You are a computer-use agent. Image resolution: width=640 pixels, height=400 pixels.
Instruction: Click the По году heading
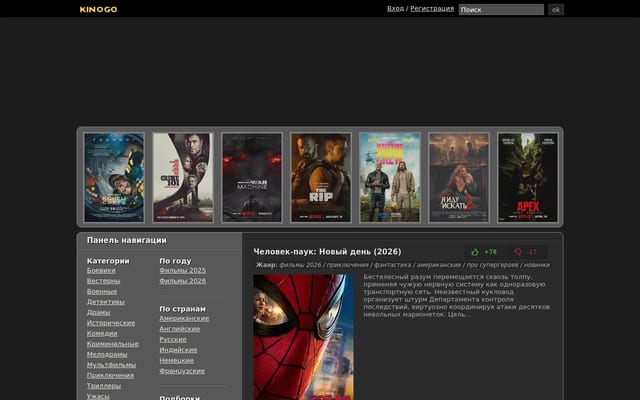[175, 261]
